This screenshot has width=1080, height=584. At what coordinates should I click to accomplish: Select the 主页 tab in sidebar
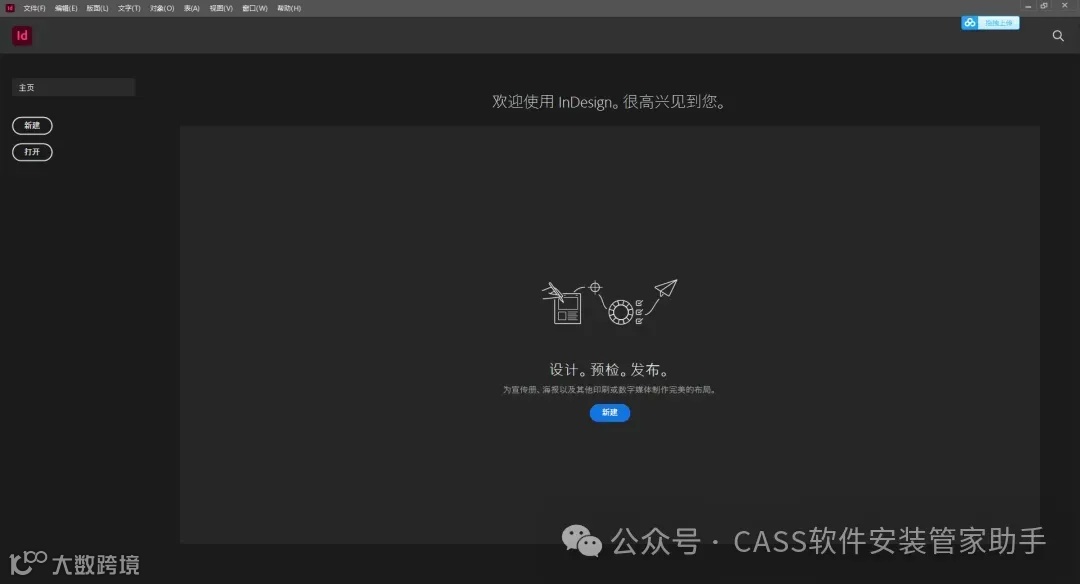tap(74, 87)
